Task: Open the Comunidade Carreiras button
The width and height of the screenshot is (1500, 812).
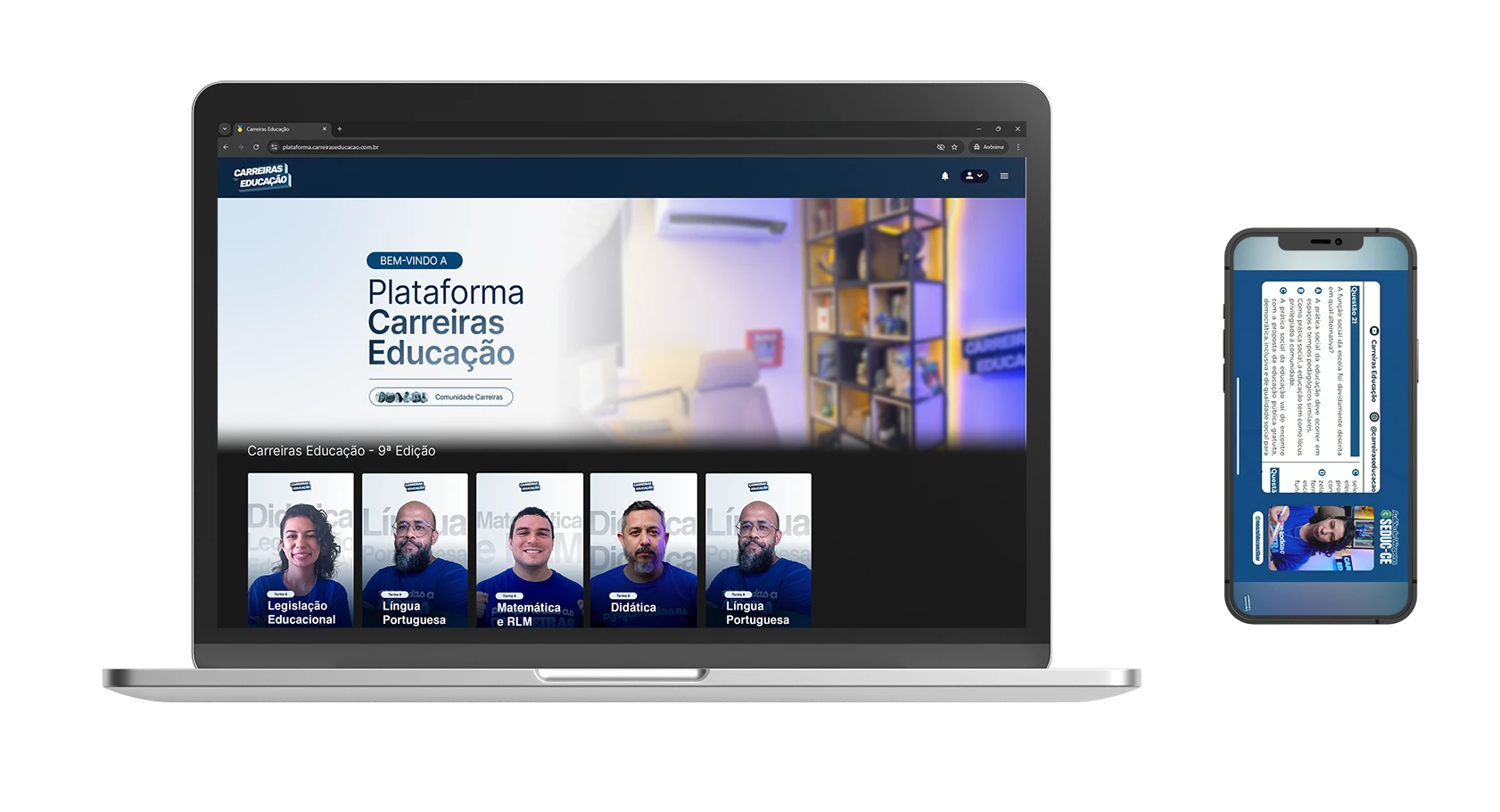Action: pos(441,397)
